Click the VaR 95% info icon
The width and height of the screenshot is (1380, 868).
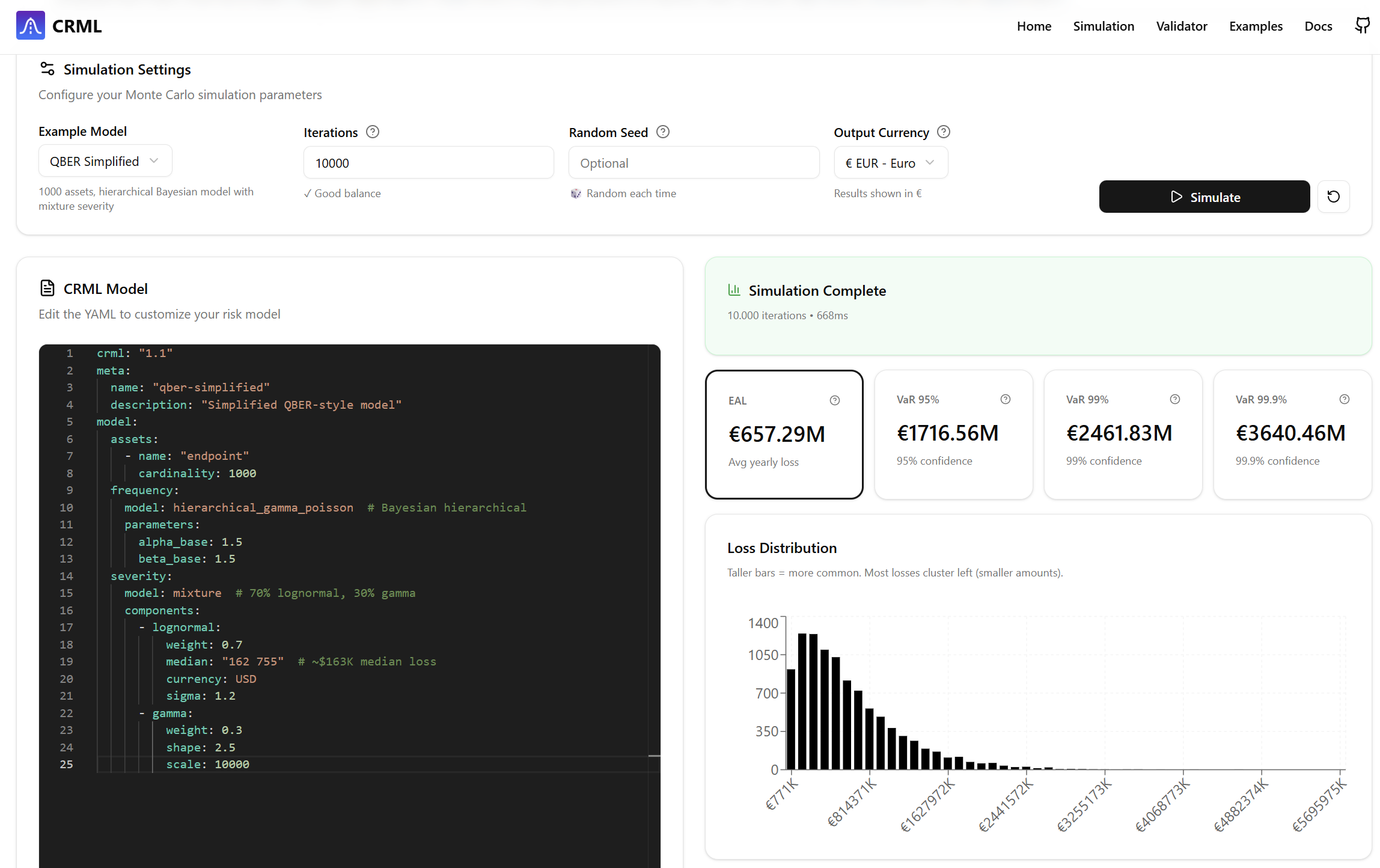(1006, 399)
